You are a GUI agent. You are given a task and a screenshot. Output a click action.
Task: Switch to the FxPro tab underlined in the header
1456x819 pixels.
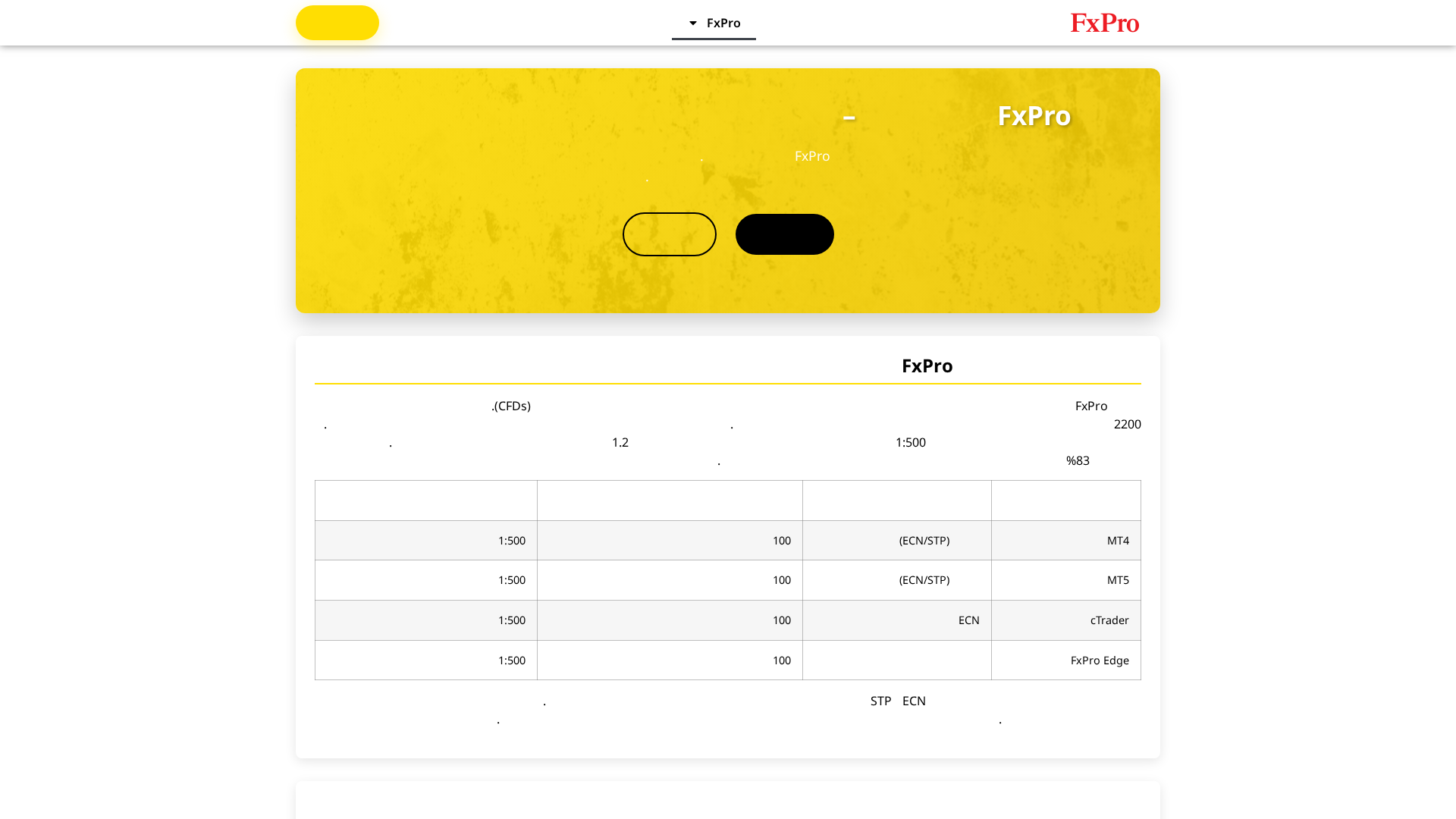click(723, 23)
